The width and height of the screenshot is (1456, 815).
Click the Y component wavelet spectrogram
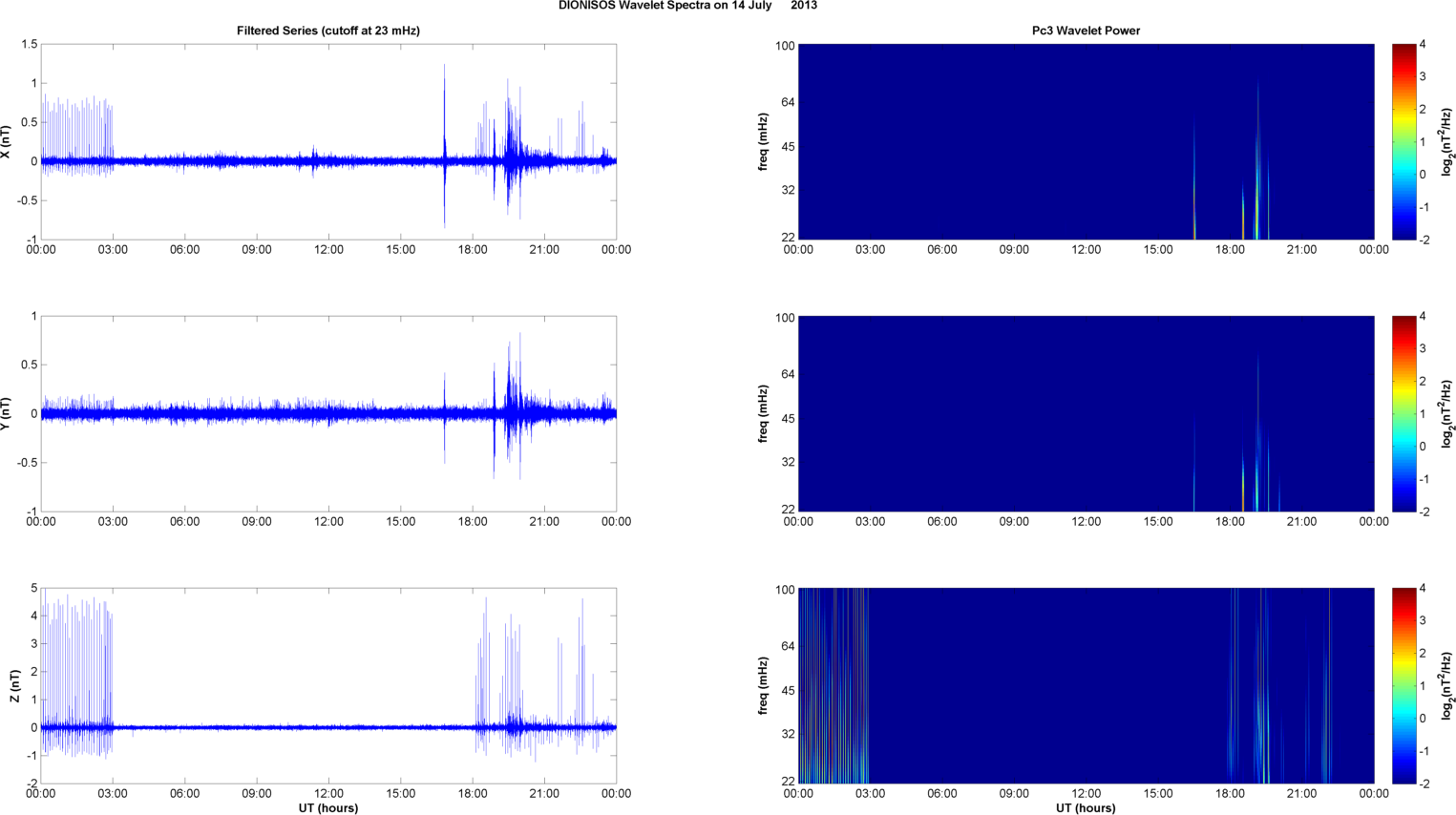pyautogui.click(x=1086, y=414)
